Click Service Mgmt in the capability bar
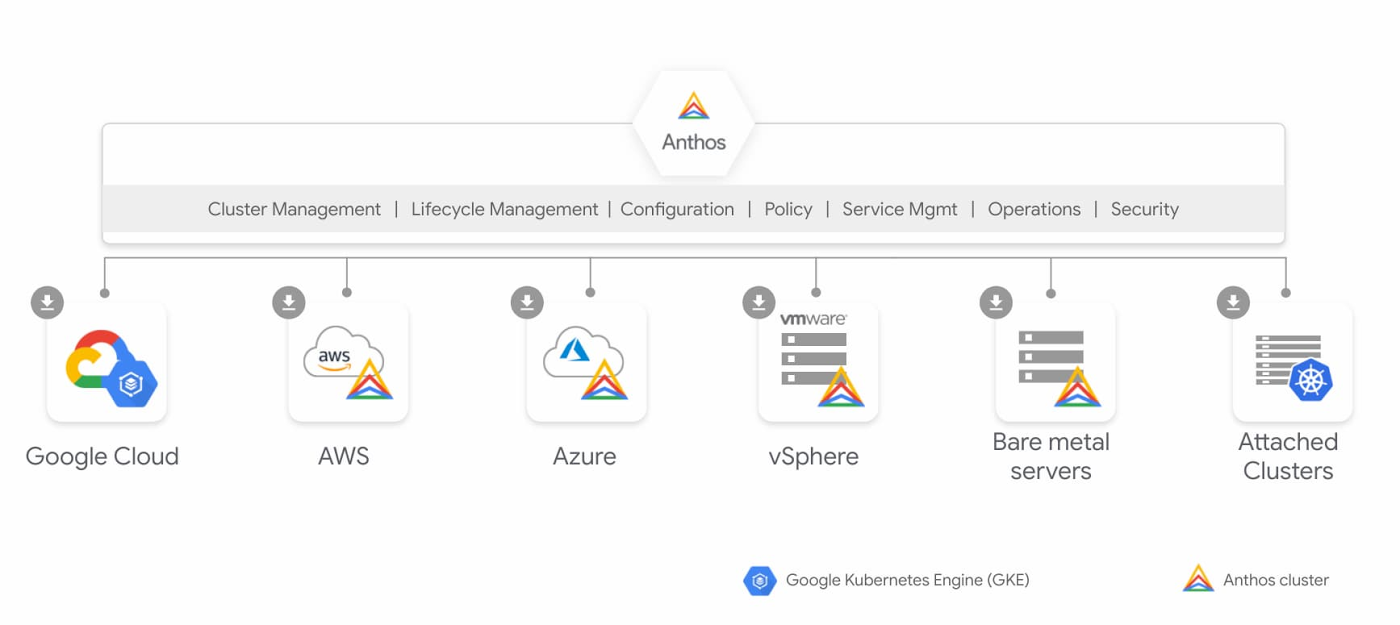This screenshot has height=625, width=1400. [899, 209]
